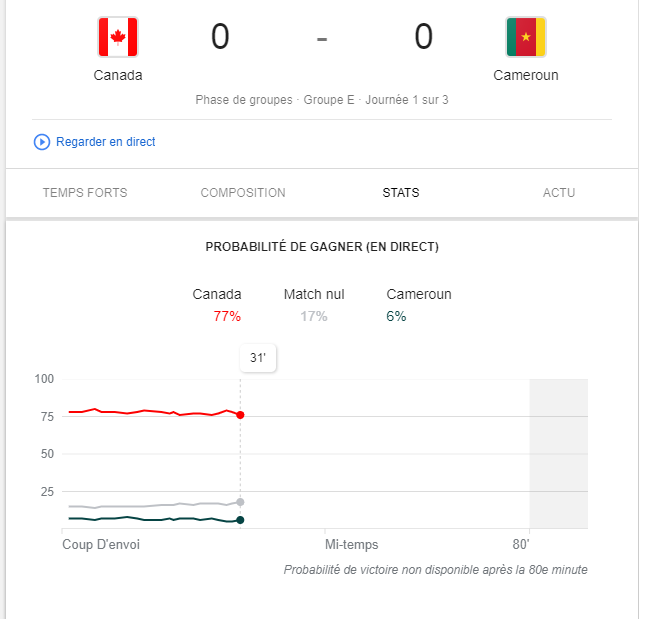655x619 pixels.
Task: Click the red Canada probability marker dot
Action: (240, 414)
